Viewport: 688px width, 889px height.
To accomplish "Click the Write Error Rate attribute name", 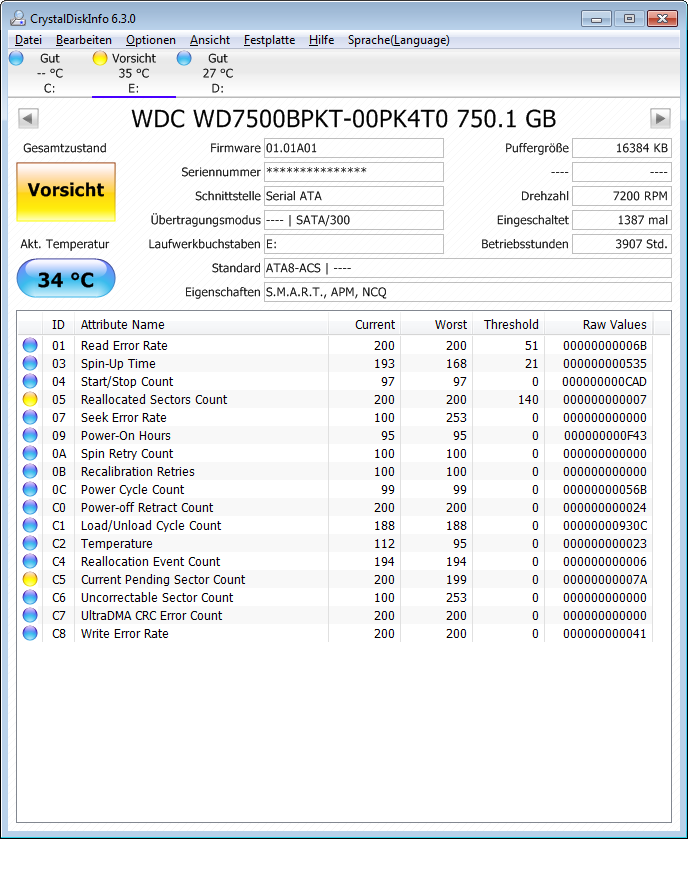I will tap(124, 634).
